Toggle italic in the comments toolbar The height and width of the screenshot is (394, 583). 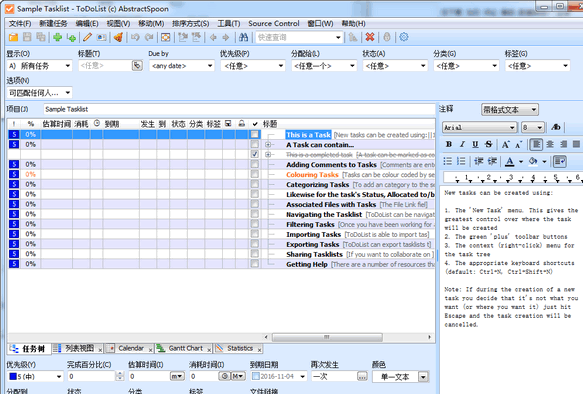(x=462, y=144)
